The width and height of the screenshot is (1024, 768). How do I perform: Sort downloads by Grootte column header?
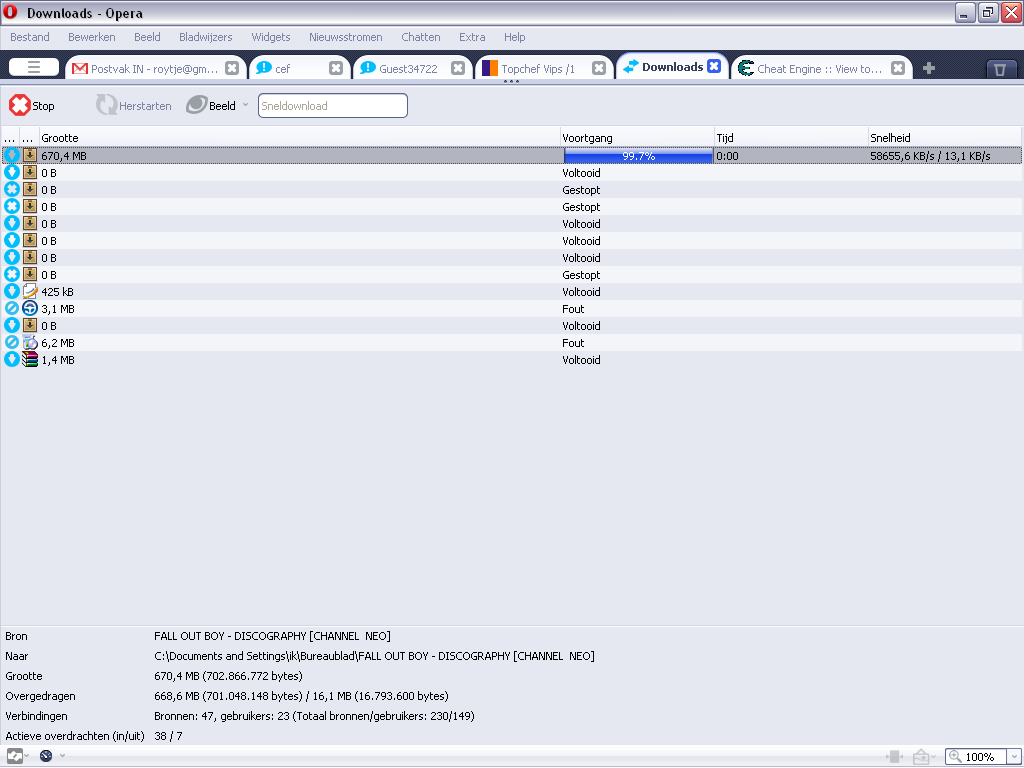[300, 138]
